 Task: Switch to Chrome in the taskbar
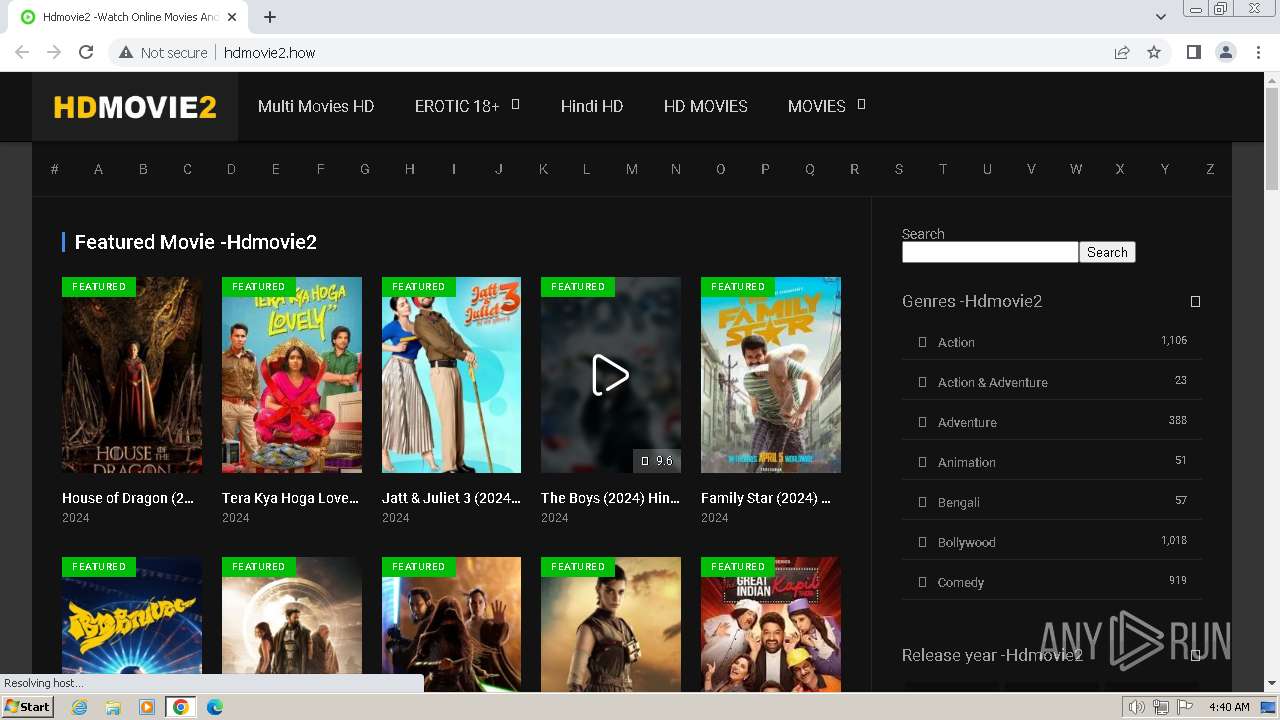[181, 707]
